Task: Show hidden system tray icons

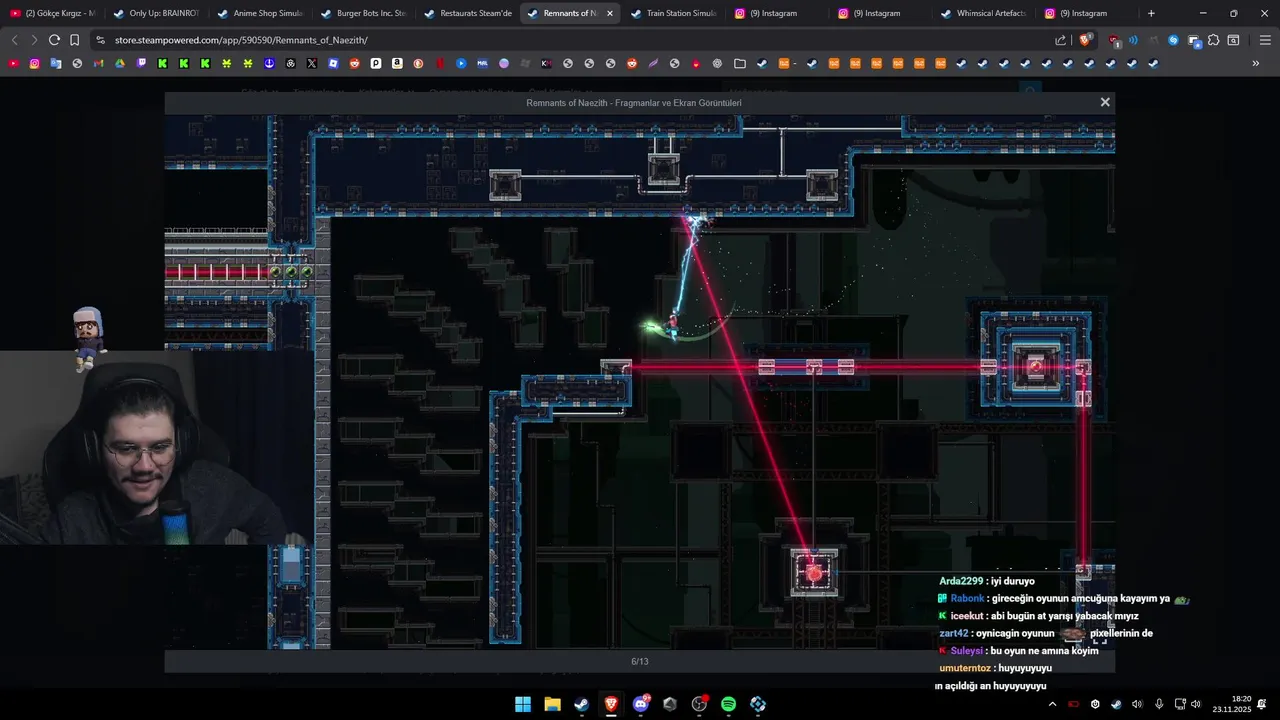Action: 1052,704
